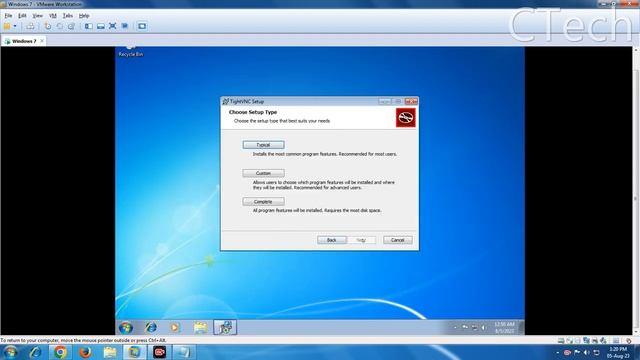Close the Windows 7 VM tab
Screen dimensions: 640x360
click(x=42, y=41)
